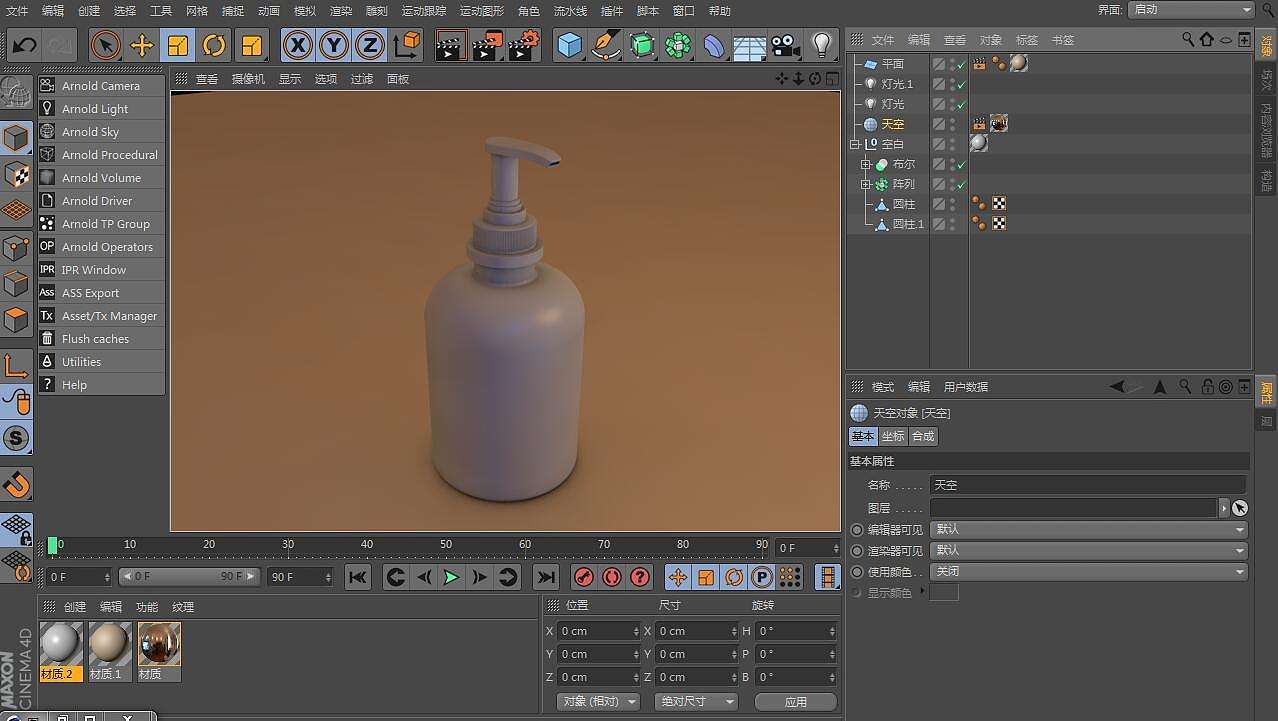Click the Render Settings clapperboard with gear

[523, 45]
